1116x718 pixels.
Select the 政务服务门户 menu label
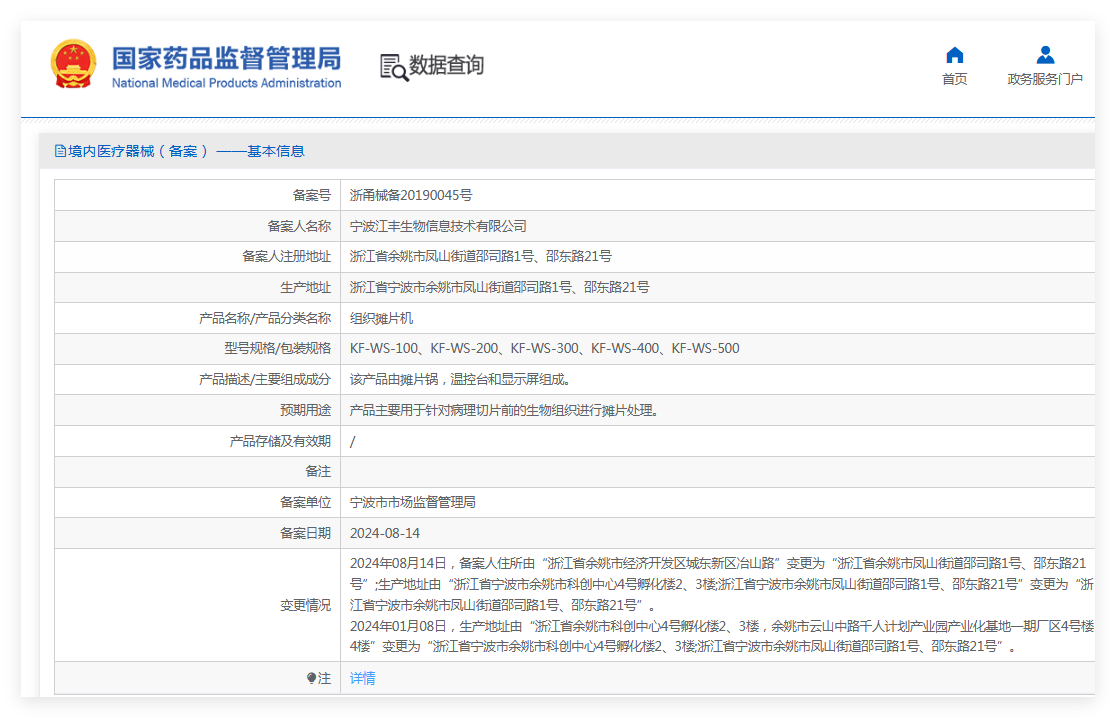click(1045, 79)
